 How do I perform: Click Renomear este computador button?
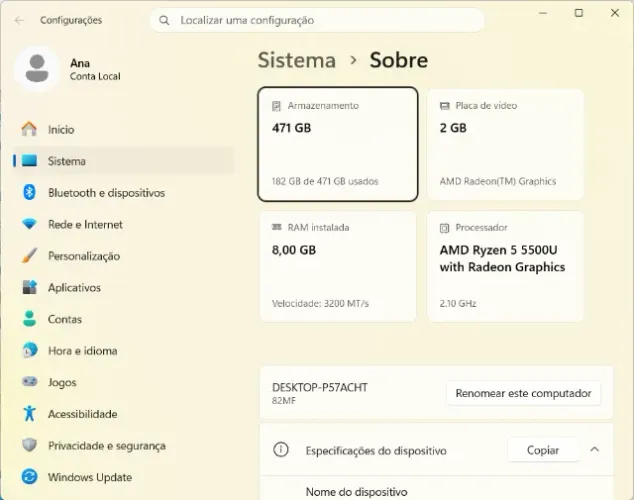click(x=523, y=393)
